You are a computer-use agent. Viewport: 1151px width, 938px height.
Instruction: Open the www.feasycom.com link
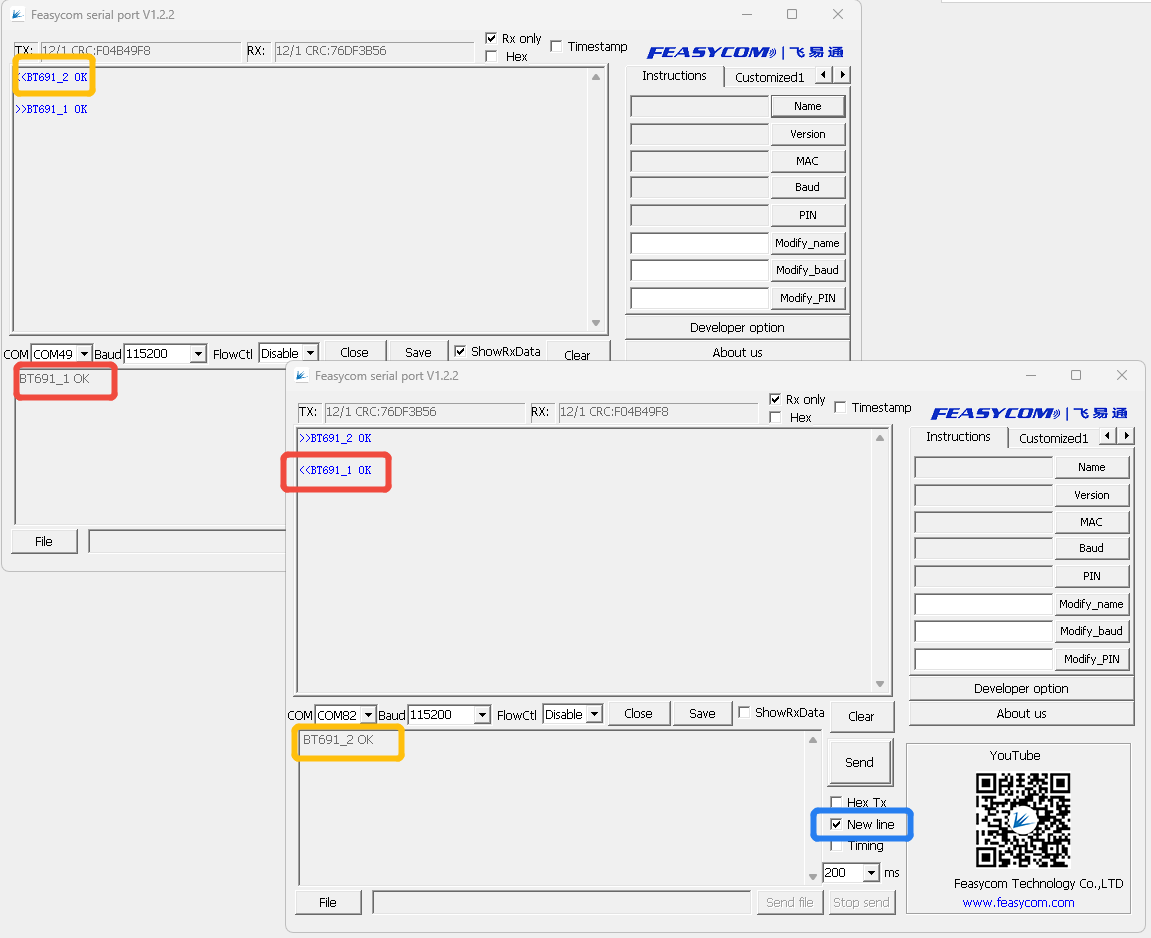pos(1019,902)
